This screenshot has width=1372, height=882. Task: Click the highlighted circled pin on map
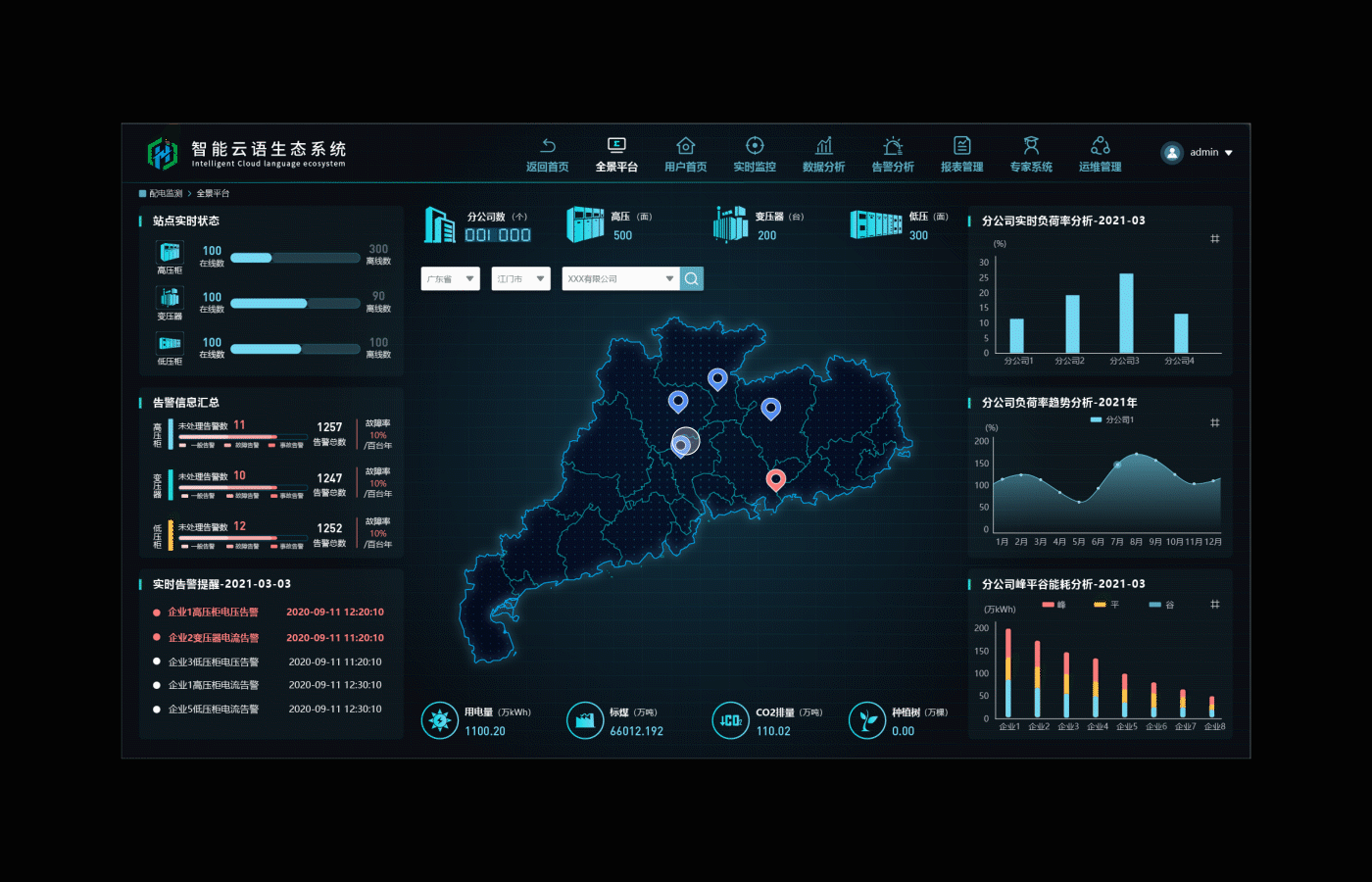(x=684, y=443)
